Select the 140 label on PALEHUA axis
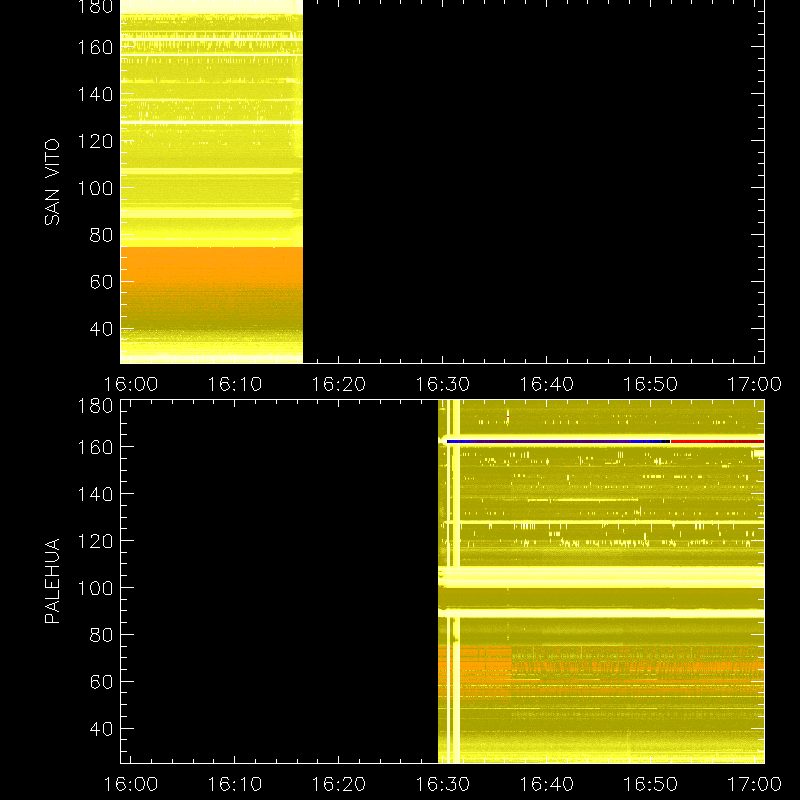This screenshot has width=800, height=800. (95, 494)
